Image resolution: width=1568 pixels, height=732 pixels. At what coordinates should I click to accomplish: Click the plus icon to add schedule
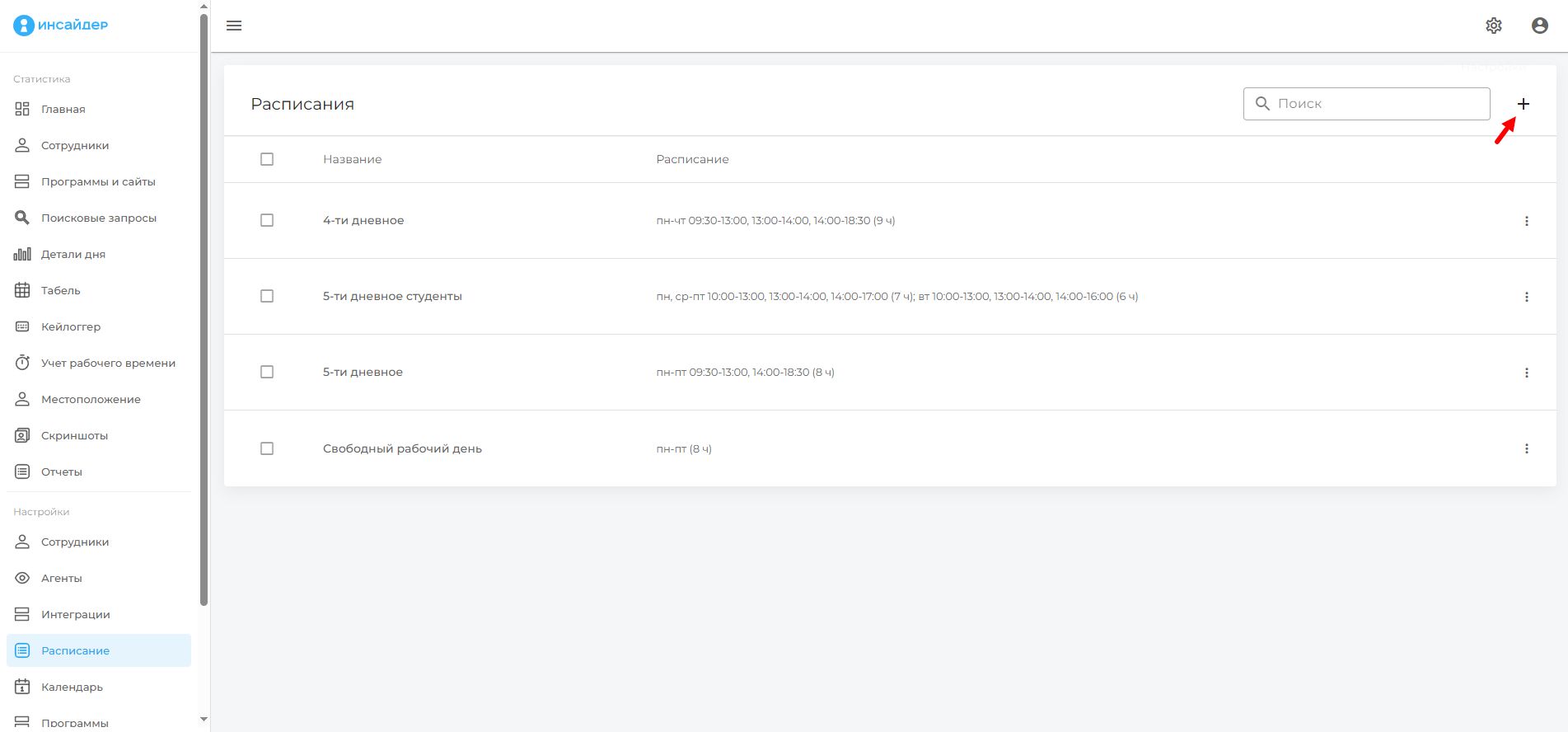(1523, 104)
